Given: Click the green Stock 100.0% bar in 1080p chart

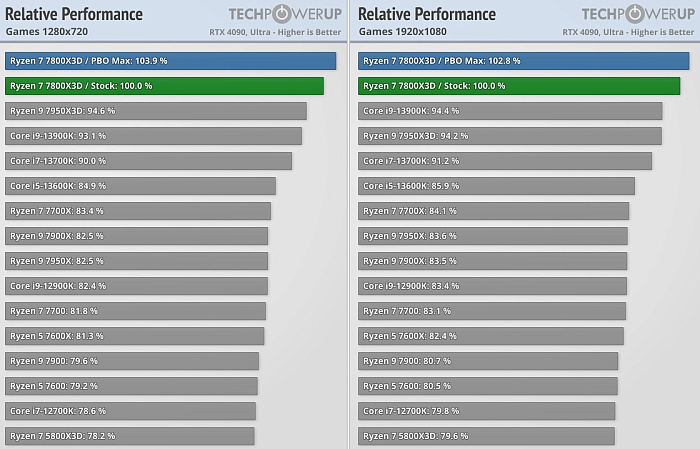Looking at the screenshot, I should pos(519,86).
